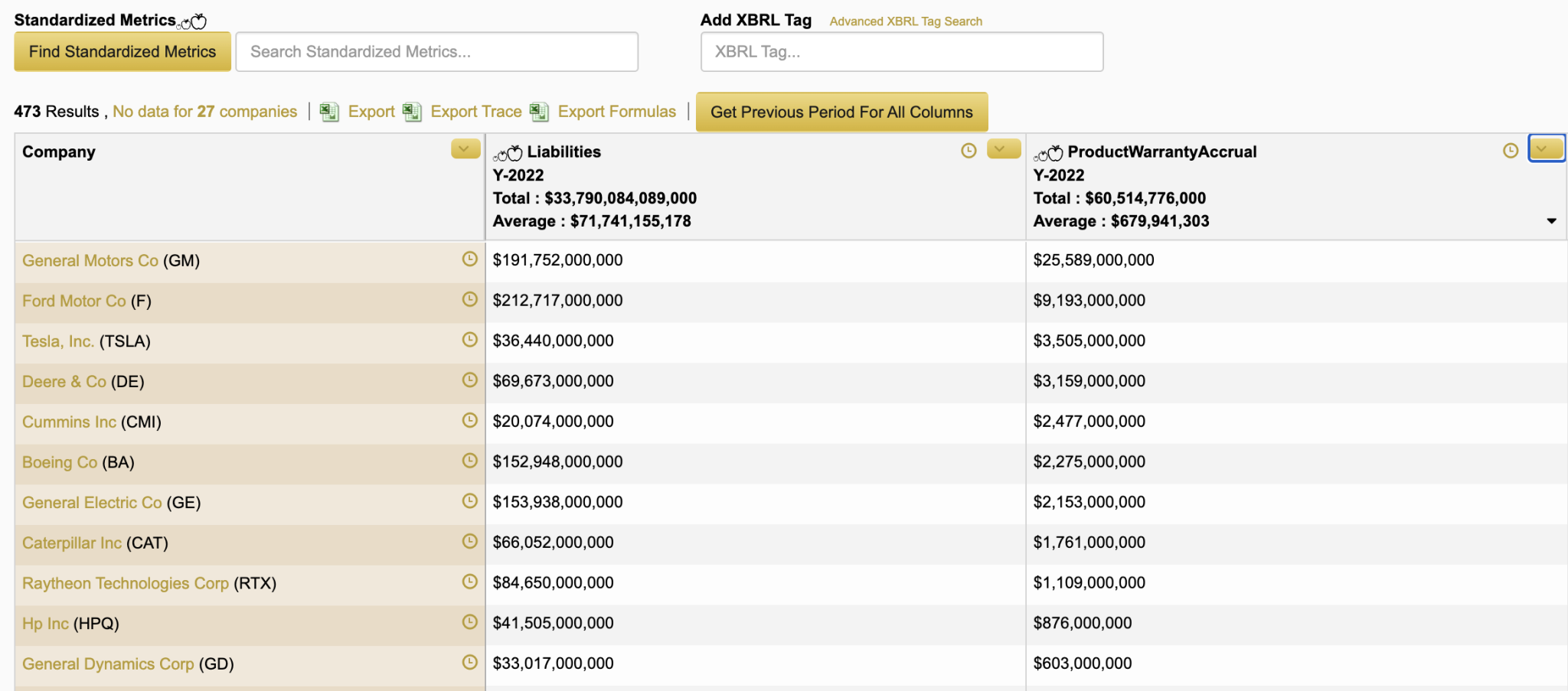Image resolution: width=1568 pixels, height=691 pixels.
Task: Click into the Search Standardized Metrics field
Action: (436, 52)
